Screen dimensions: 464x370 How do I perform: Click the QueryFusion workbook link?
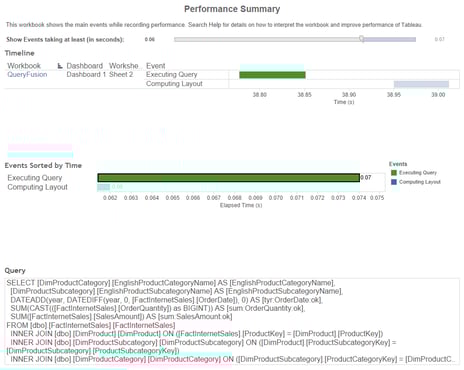coord(27,74)
